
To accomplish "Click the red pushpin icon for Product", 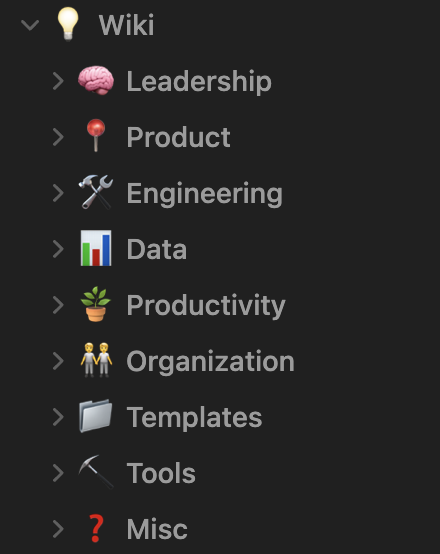I will (96, 135).
